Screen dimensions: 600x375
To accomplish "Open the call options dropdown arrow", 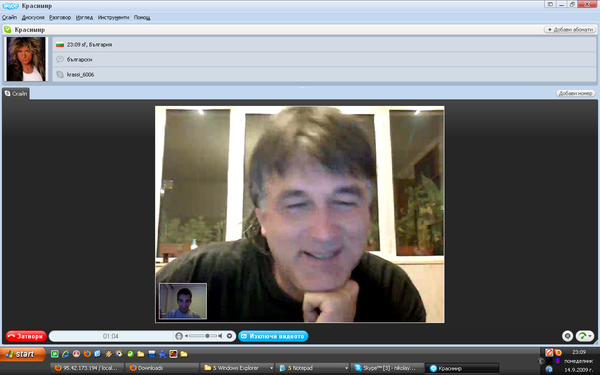I will [x=229, y=336].
